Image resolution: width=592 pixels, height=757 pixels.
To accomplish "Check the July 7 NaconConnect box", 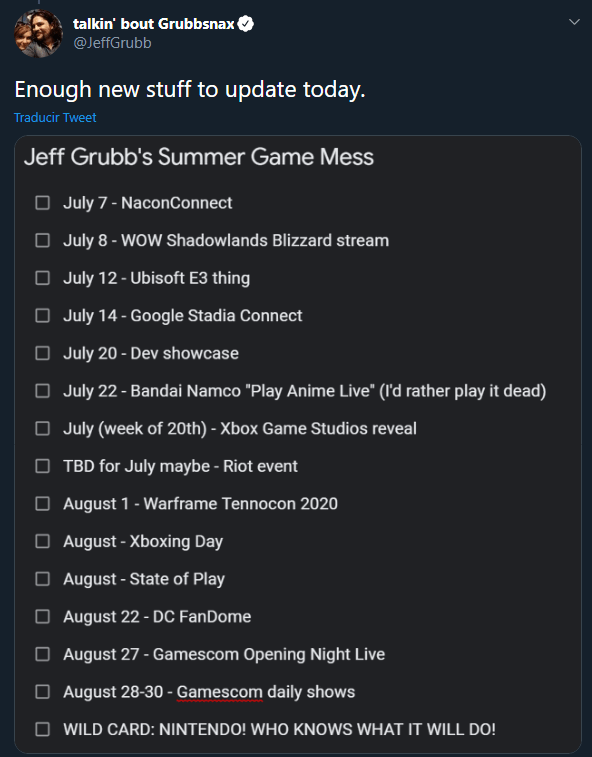I will (x=42, y=203).
